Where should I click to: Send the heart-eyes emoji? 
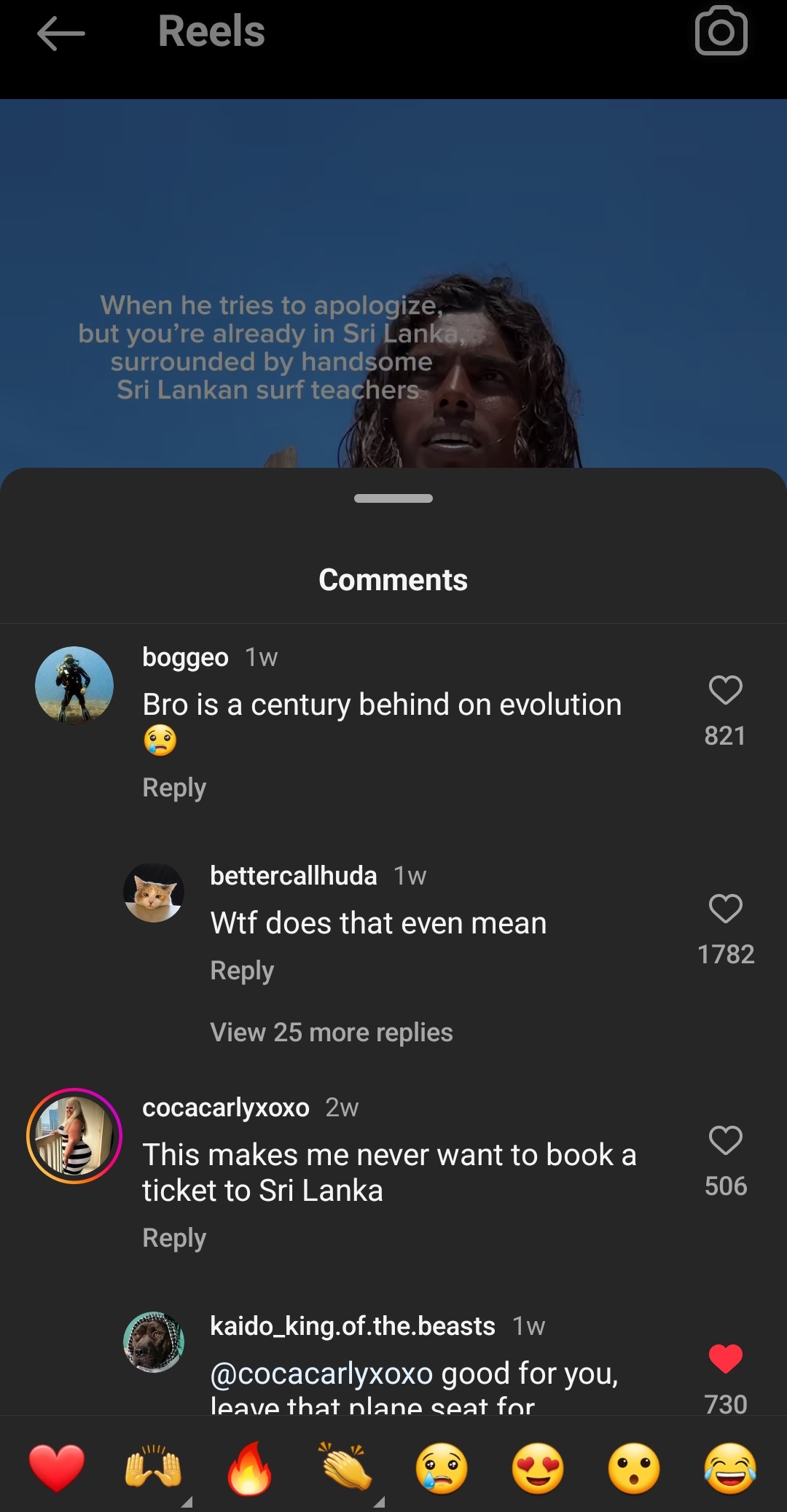tap(538, 1468)
